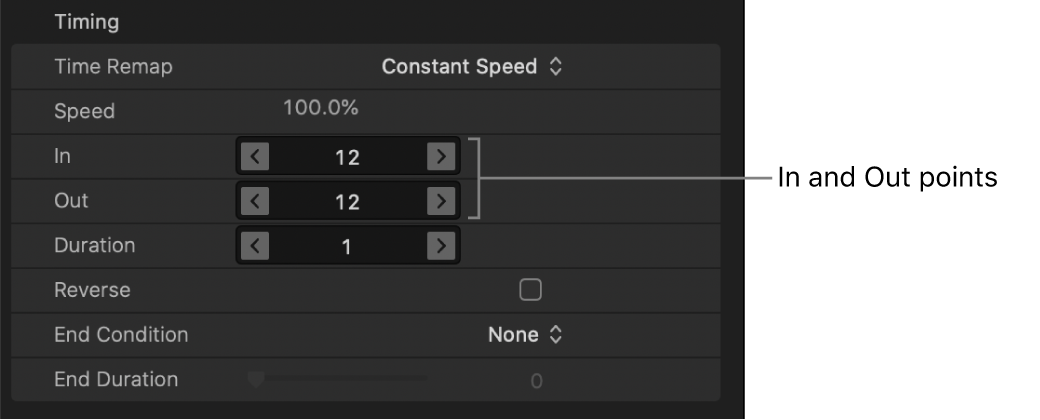Click the Timing section header
The height and width of the screenshot is (420, 1040).
click(x=88, y=21)
